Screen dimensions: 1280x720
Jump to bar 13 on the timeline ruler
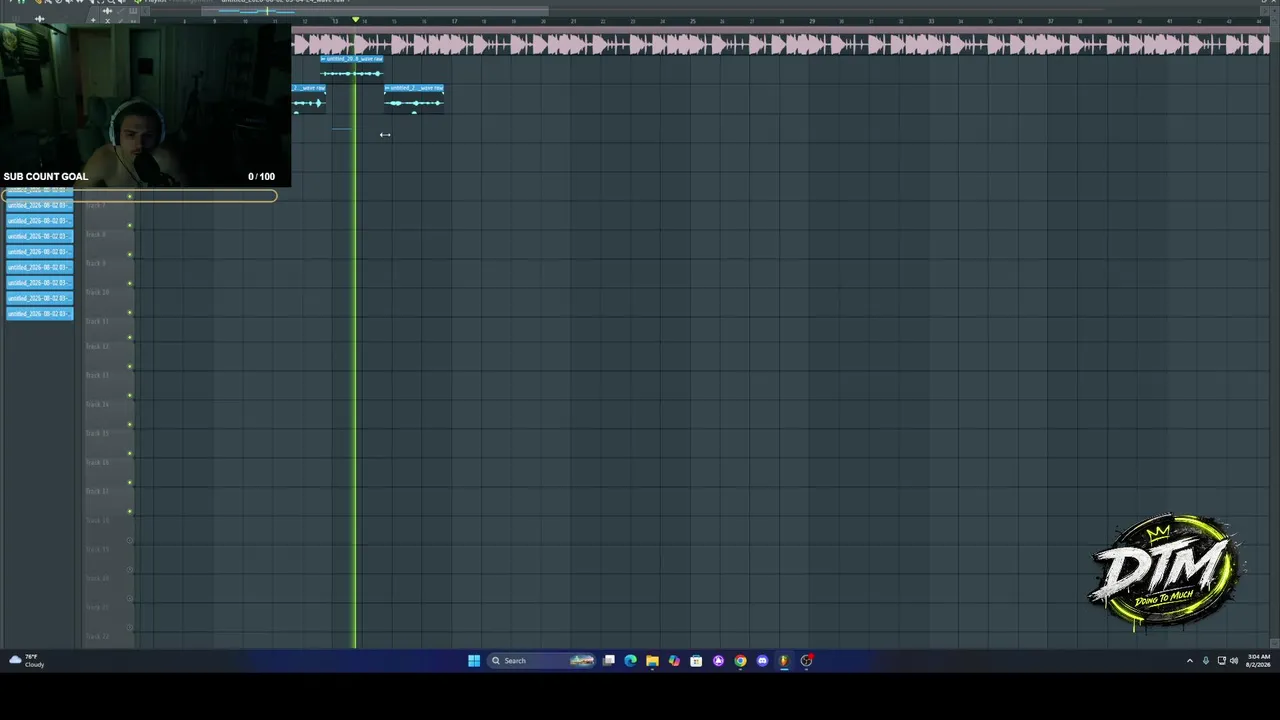(335, 21)
